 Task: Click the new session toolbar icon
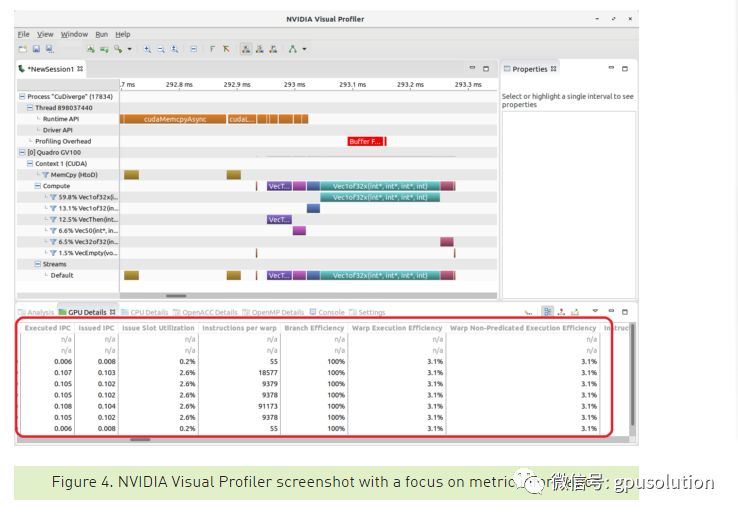coord(23,49)
